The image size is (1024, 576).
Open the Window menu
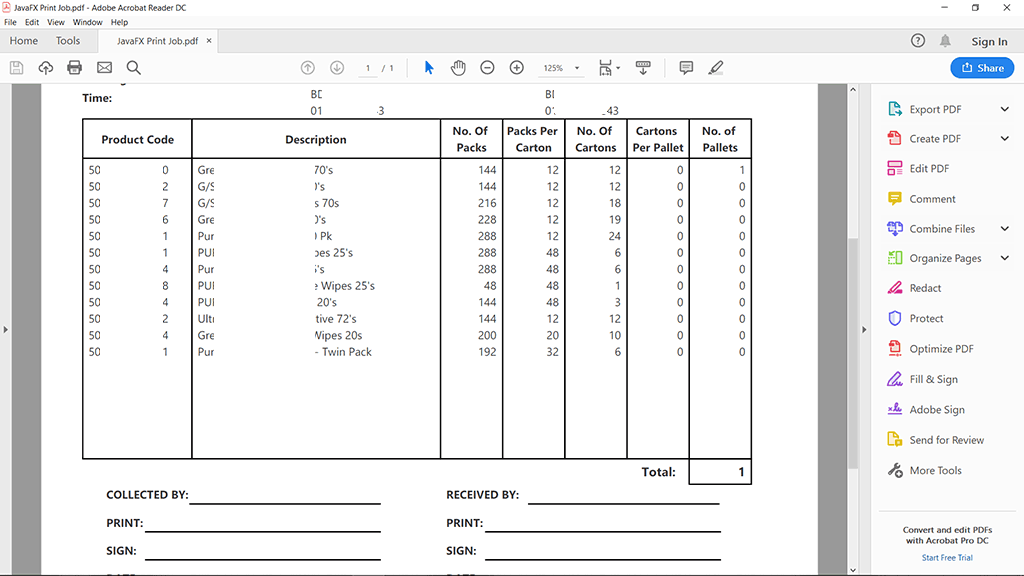(88, 22)
